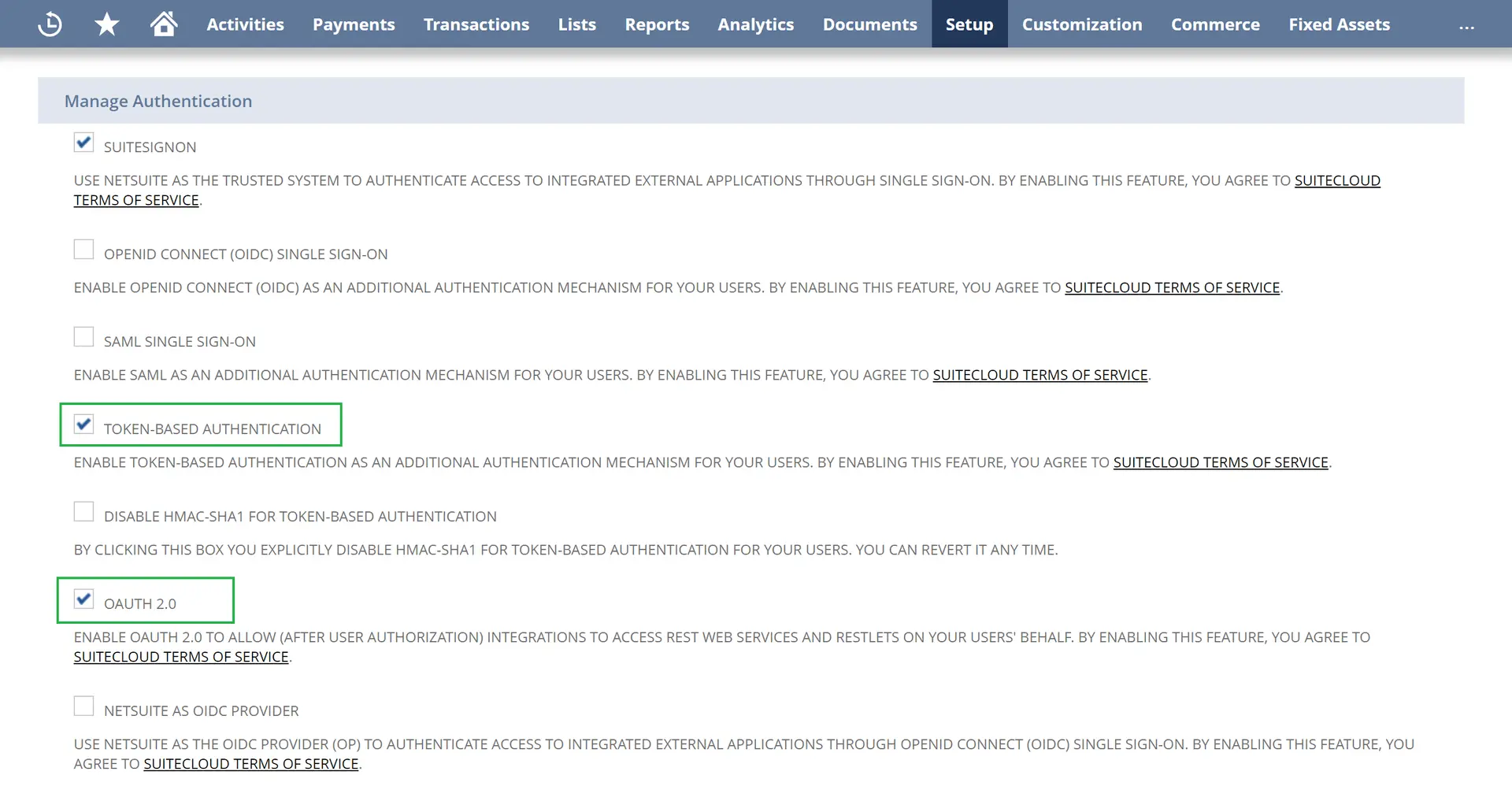Screen dimensions: 1512x801
Task: Click the NETSUITE AS OIDC PROVIDER label
Action: pos(201,711)
